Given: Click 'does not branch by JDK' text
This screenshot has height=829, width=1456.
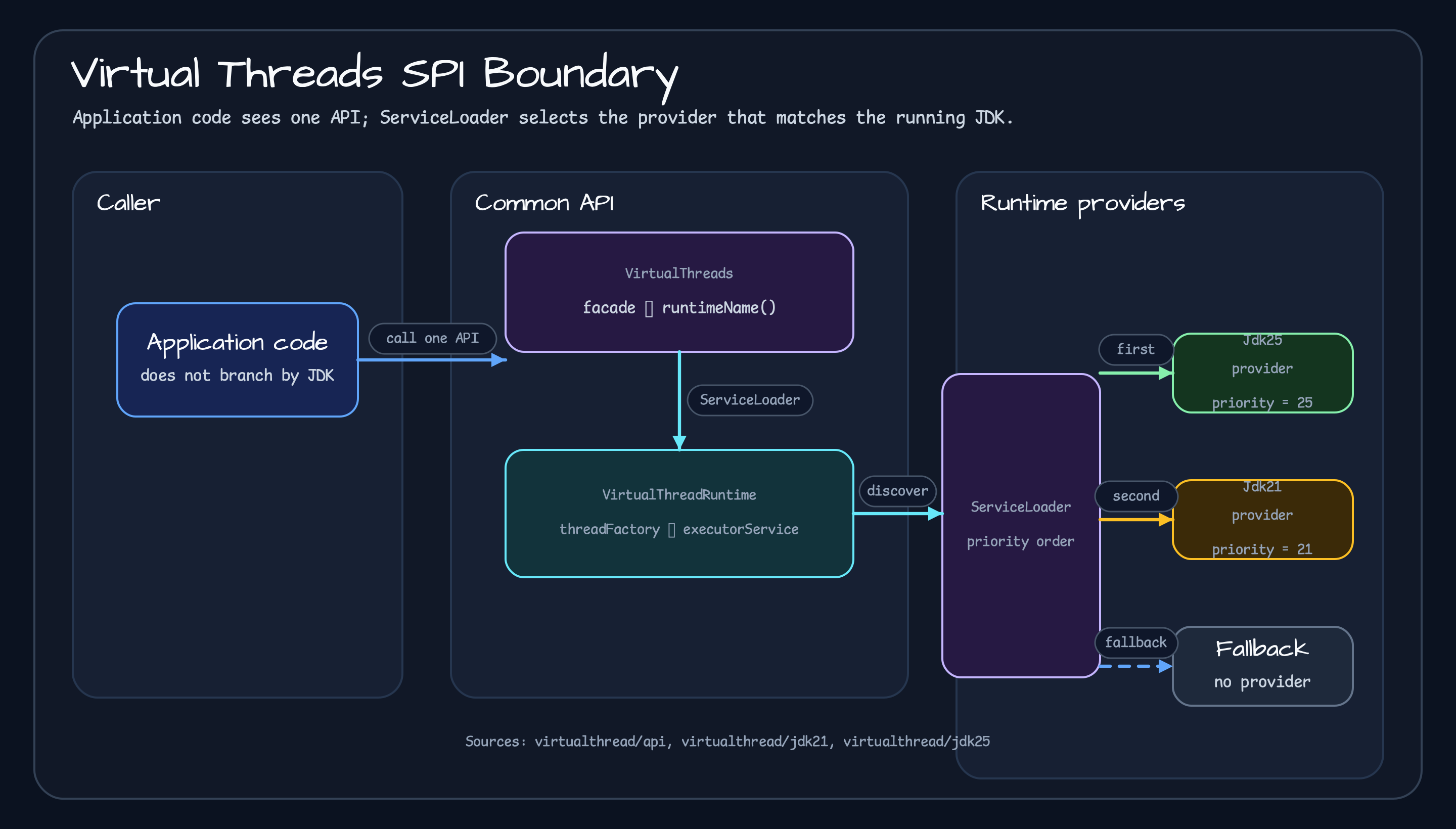Looking at the screenshot, I should [x=238, y=376].
